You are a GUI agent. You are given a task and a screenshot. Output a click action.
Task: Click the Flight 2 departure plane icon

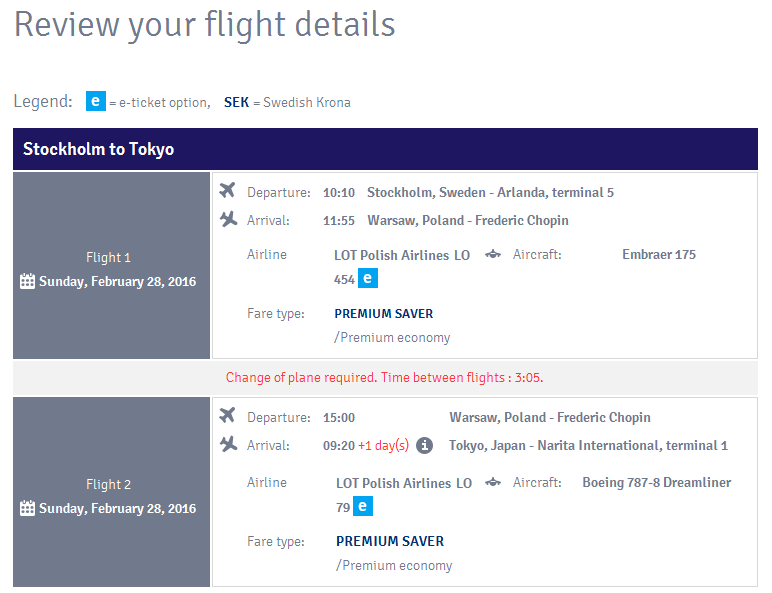tap(228, 416)
